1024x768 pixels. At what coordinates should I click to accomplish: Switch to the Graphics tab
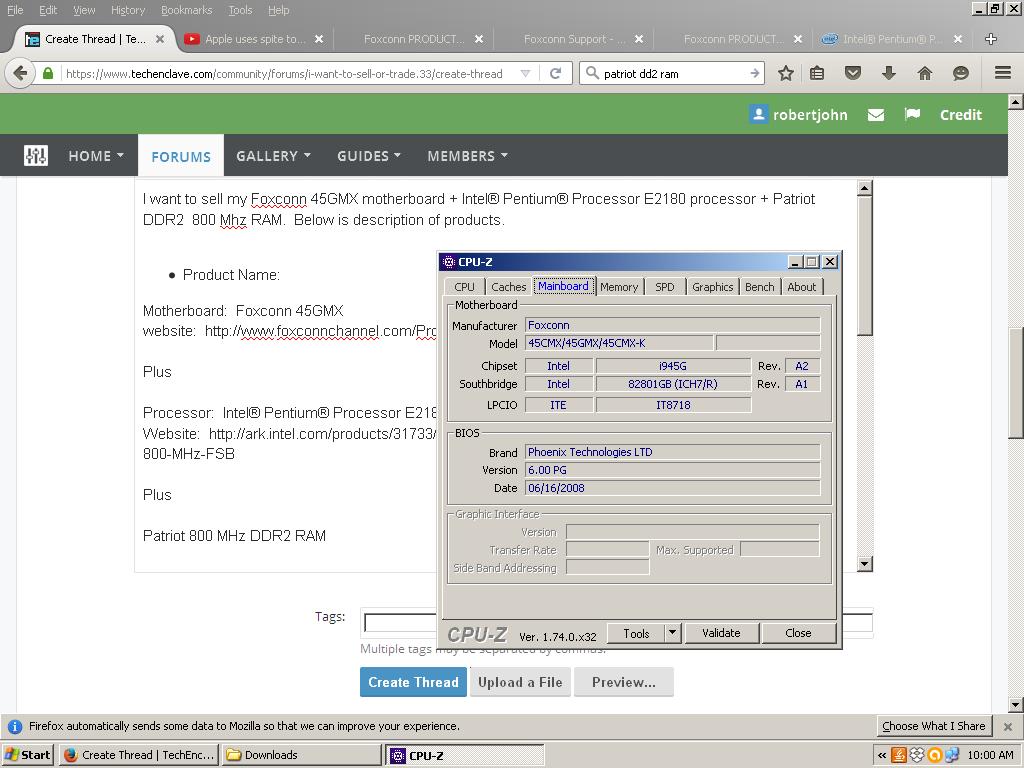pyautogui.click(x=712, y=287)
